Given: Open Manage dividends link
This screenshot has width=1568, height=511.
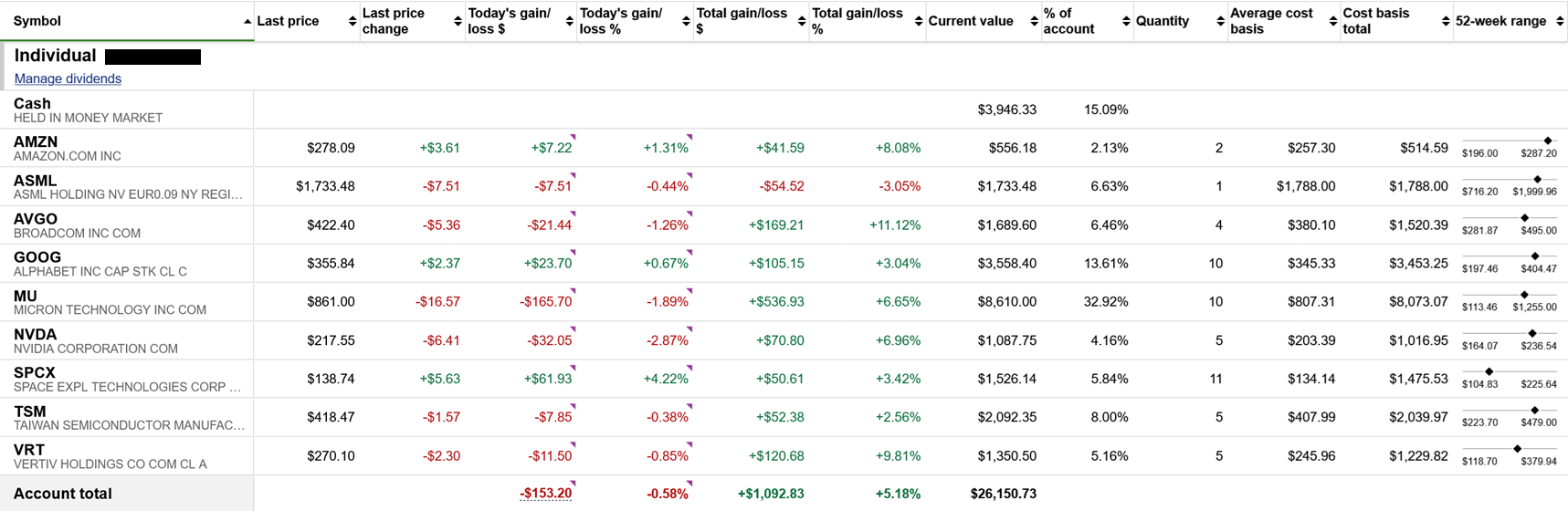Looking at the screenshot, I should coord(68,78).
